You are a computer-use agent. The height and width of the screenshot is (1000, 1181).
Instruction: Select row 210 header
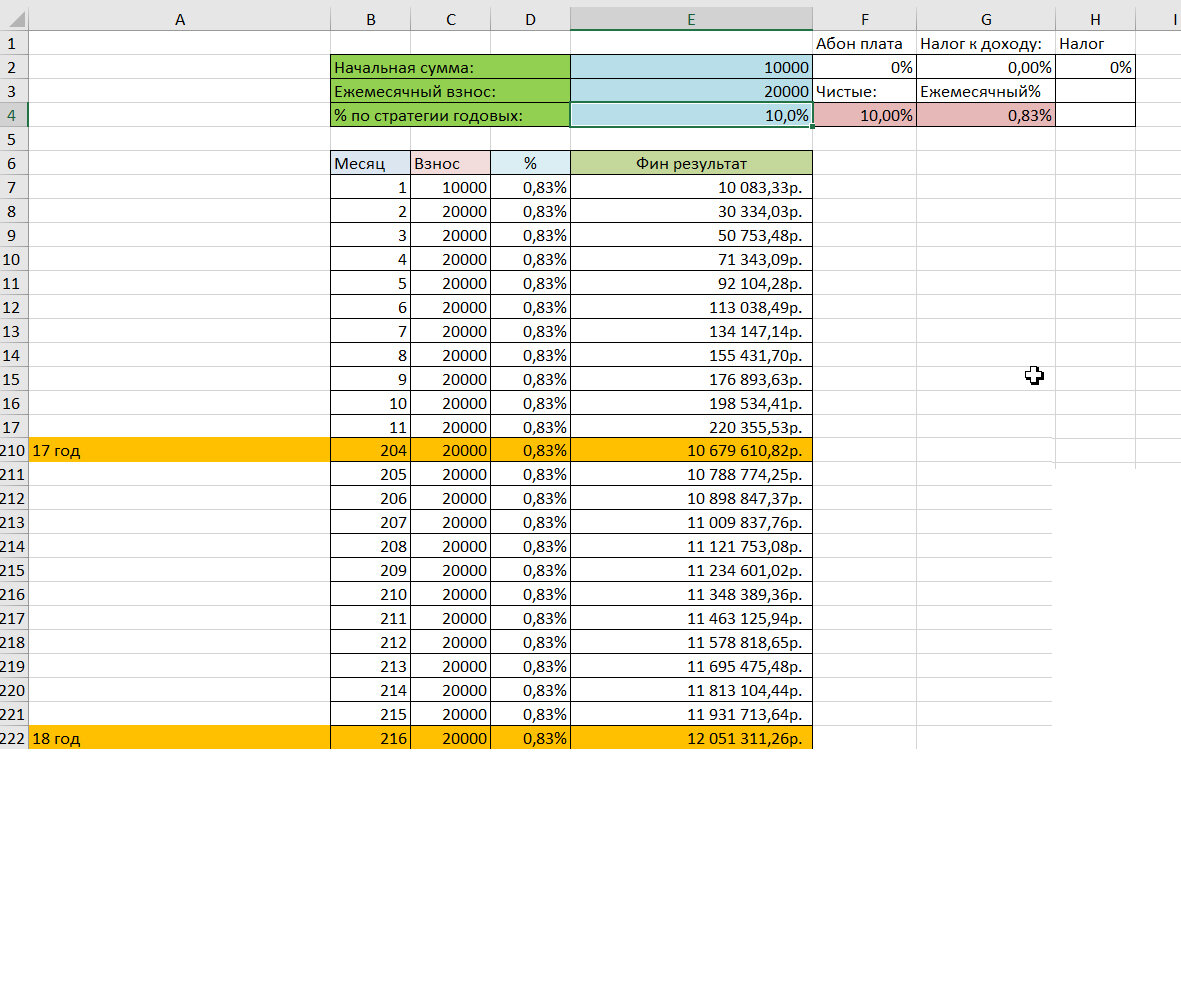[14, 450]
